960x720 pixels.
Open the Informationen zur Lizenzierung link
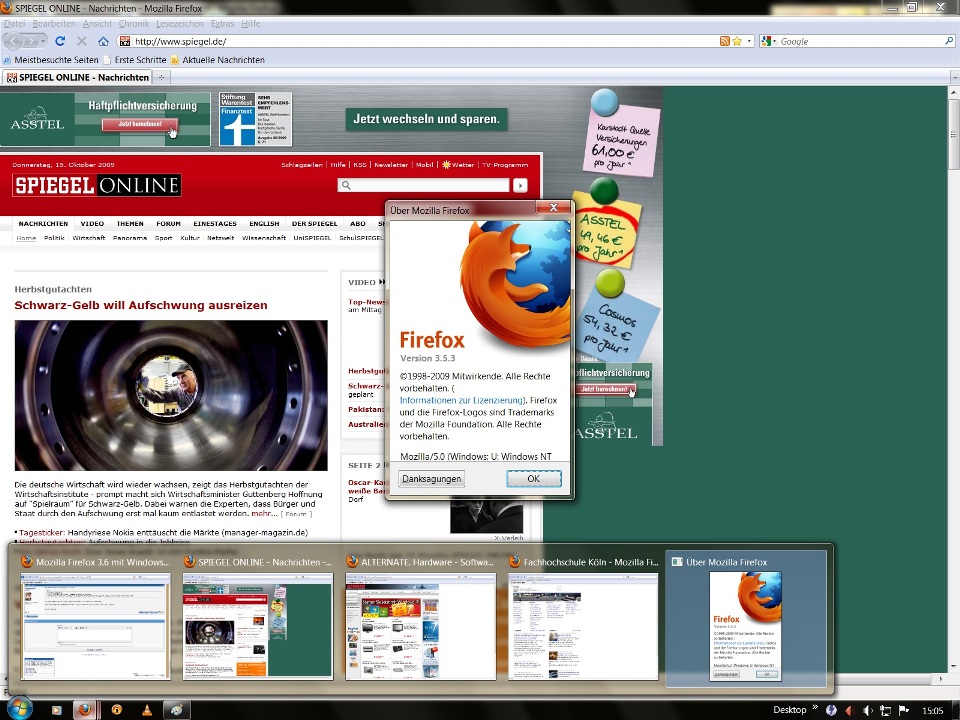point(461,400)
